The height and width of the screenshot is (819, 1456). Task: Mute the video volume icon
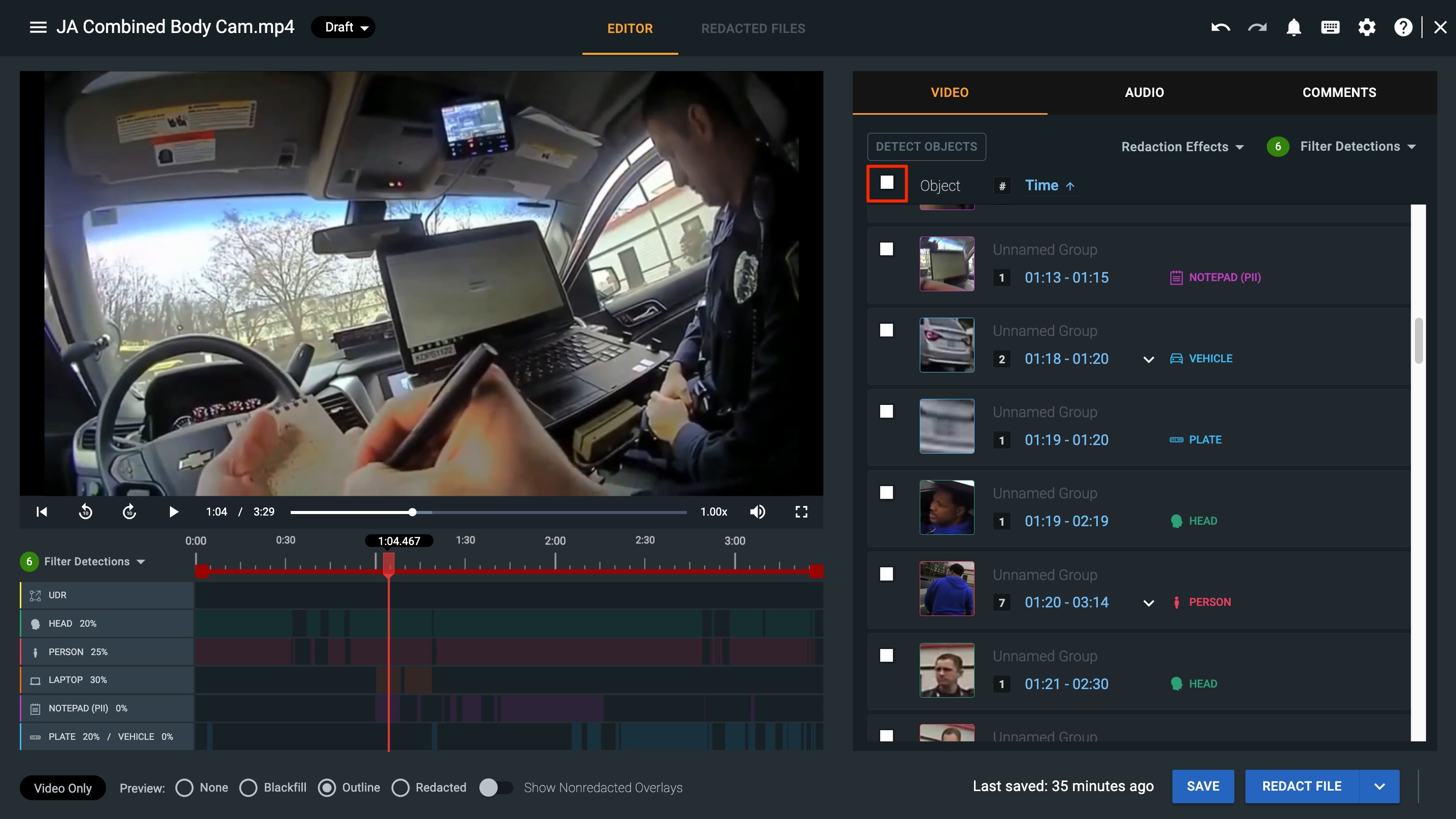(x=757, y=511)
